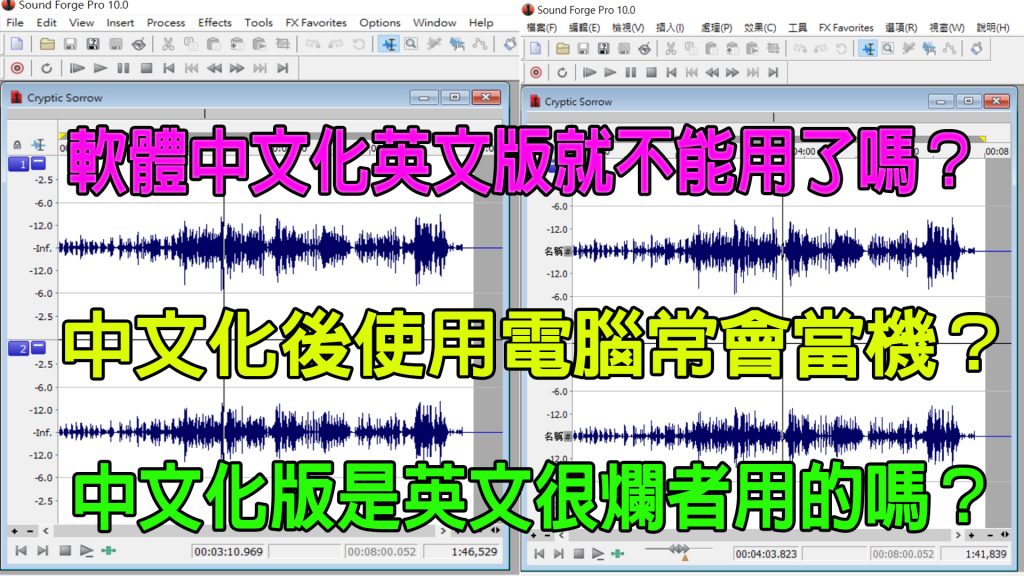Collapse channel 2 with its minus button
1024x576 pixels.
point(39,348)
